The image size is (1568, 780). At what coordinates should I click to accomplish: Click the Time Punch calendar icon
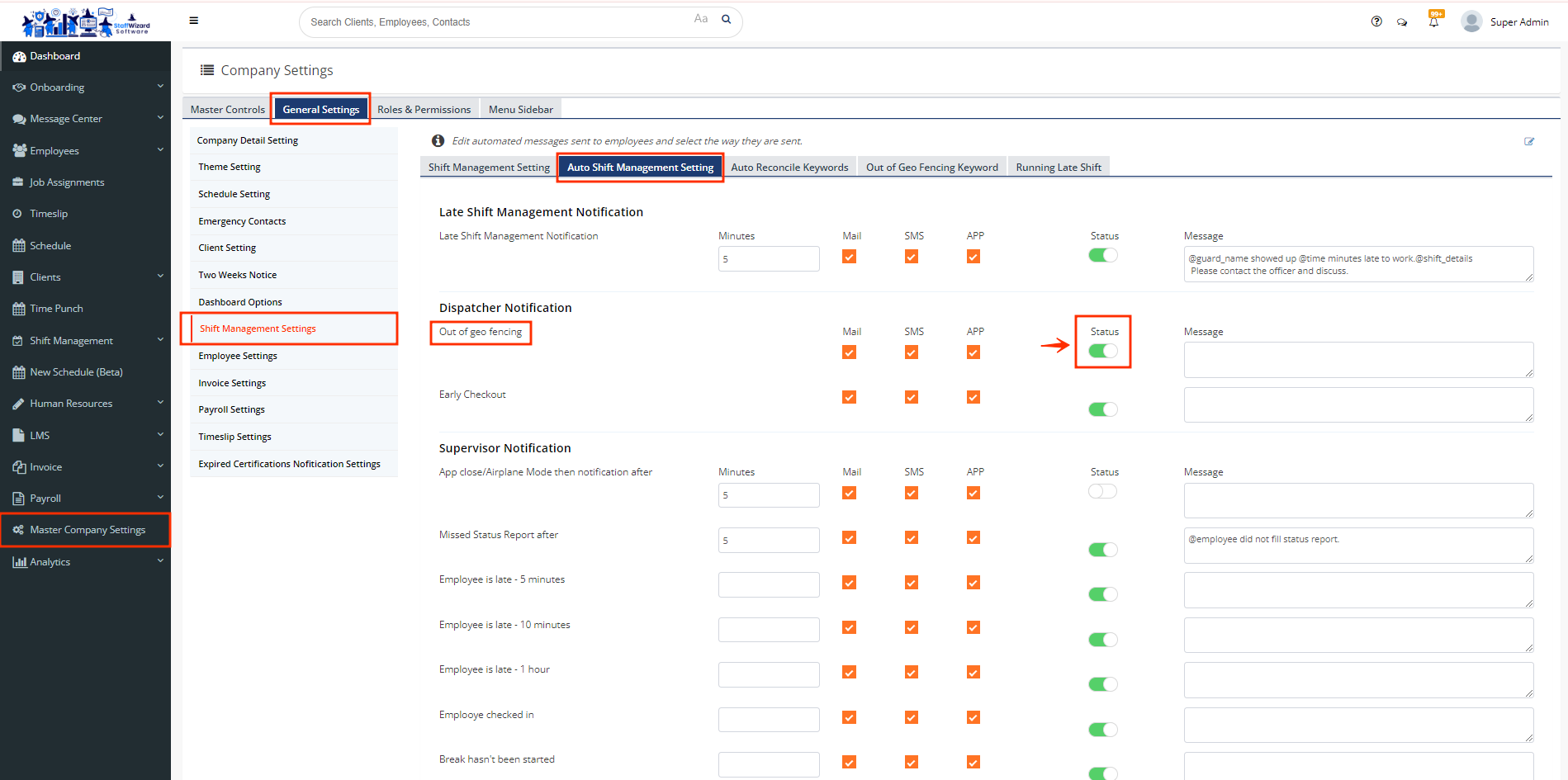[x=18, y=309]
